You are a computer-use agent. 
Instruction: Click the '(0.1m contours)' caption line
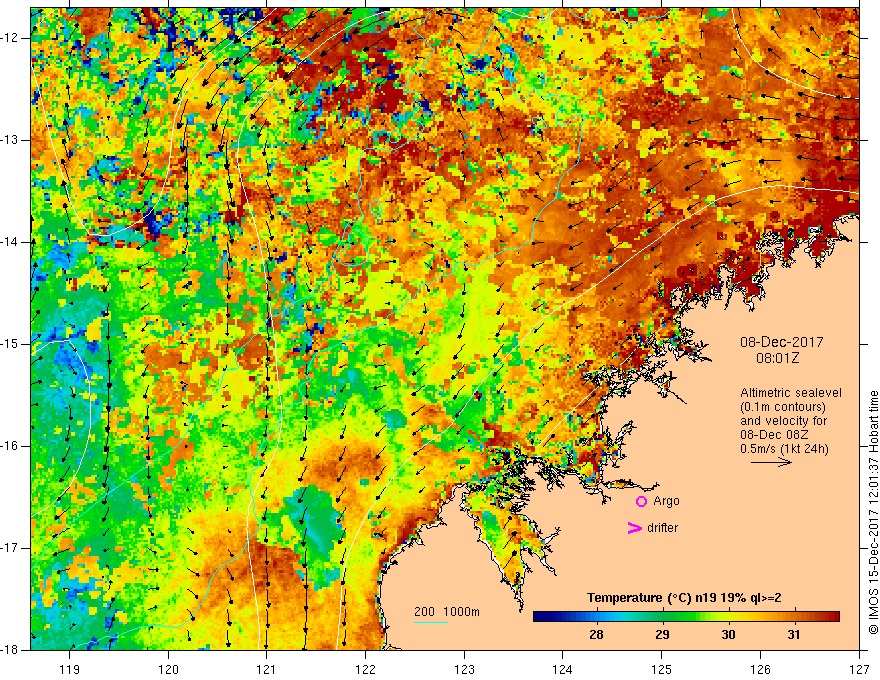pos(783,407)
